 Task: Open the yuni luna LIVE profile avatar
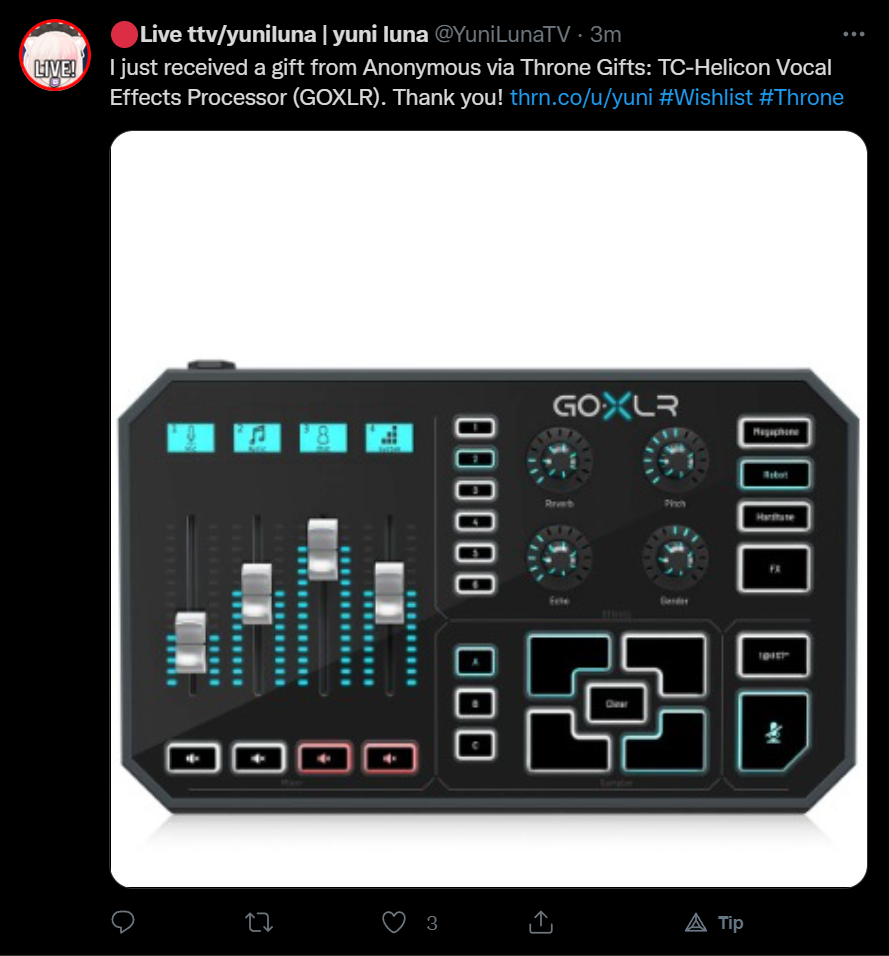tap(55, 55)
